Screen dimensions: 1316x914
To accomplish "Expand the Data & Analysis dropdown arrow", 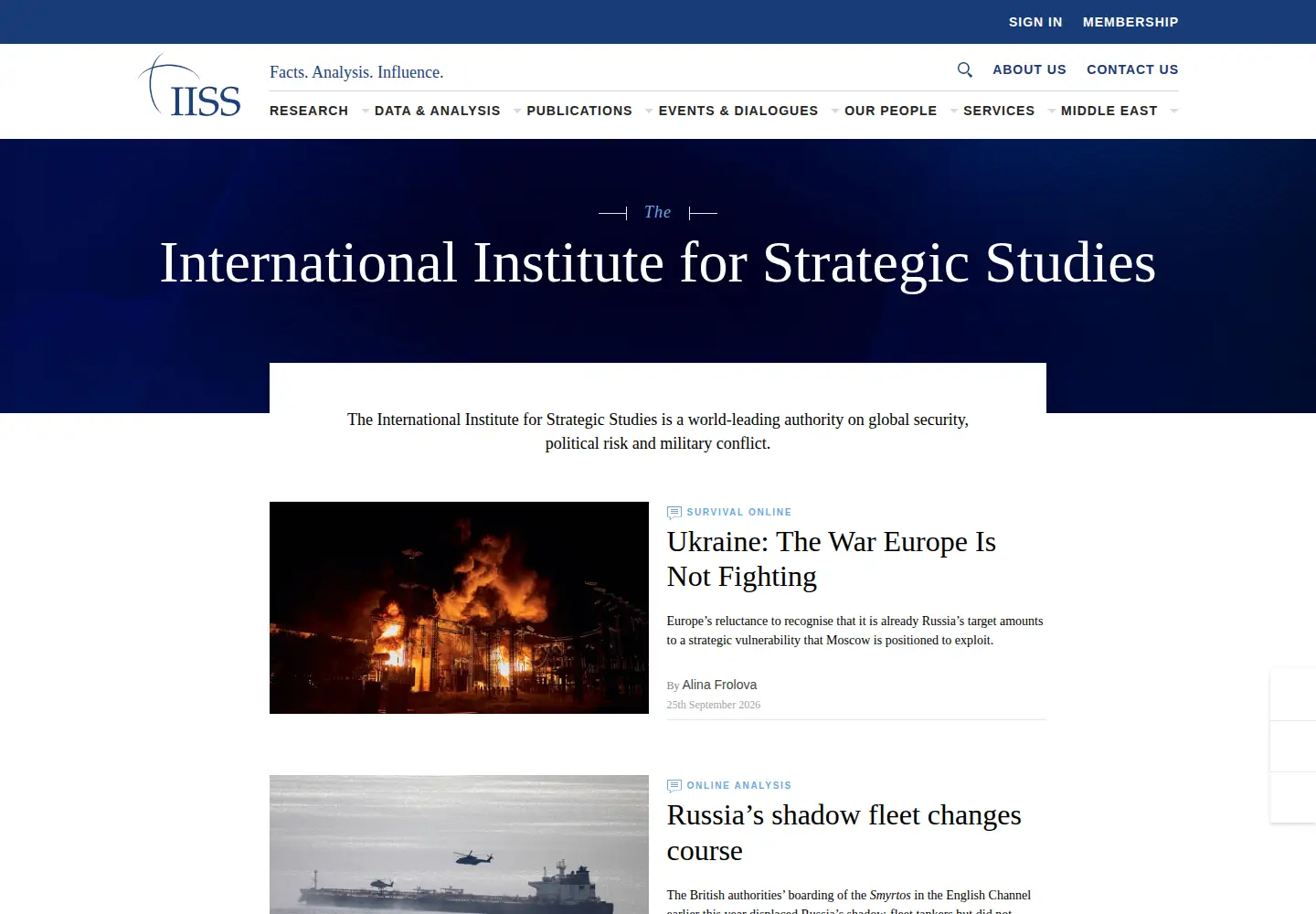I will pos(517,112).
